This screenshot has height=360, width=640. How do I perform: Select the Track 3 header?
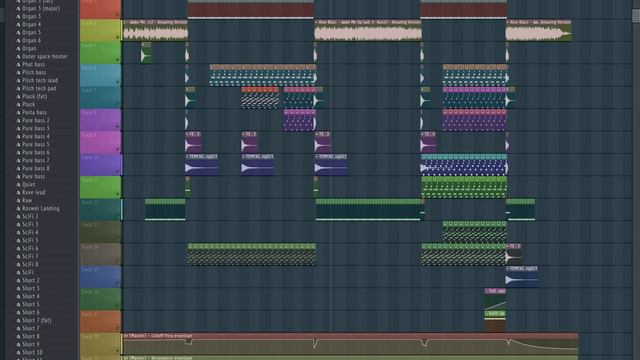100,9
